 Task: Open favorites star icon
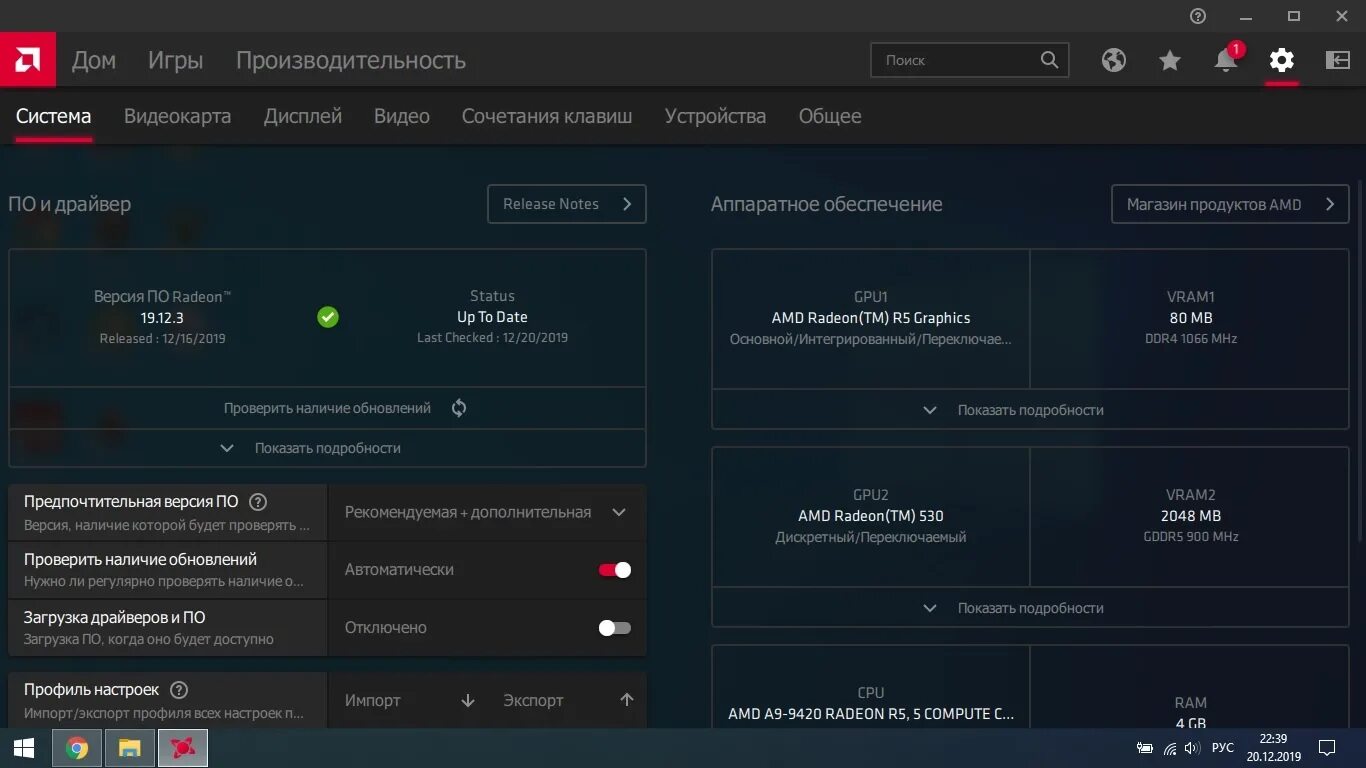(1170, 60)
